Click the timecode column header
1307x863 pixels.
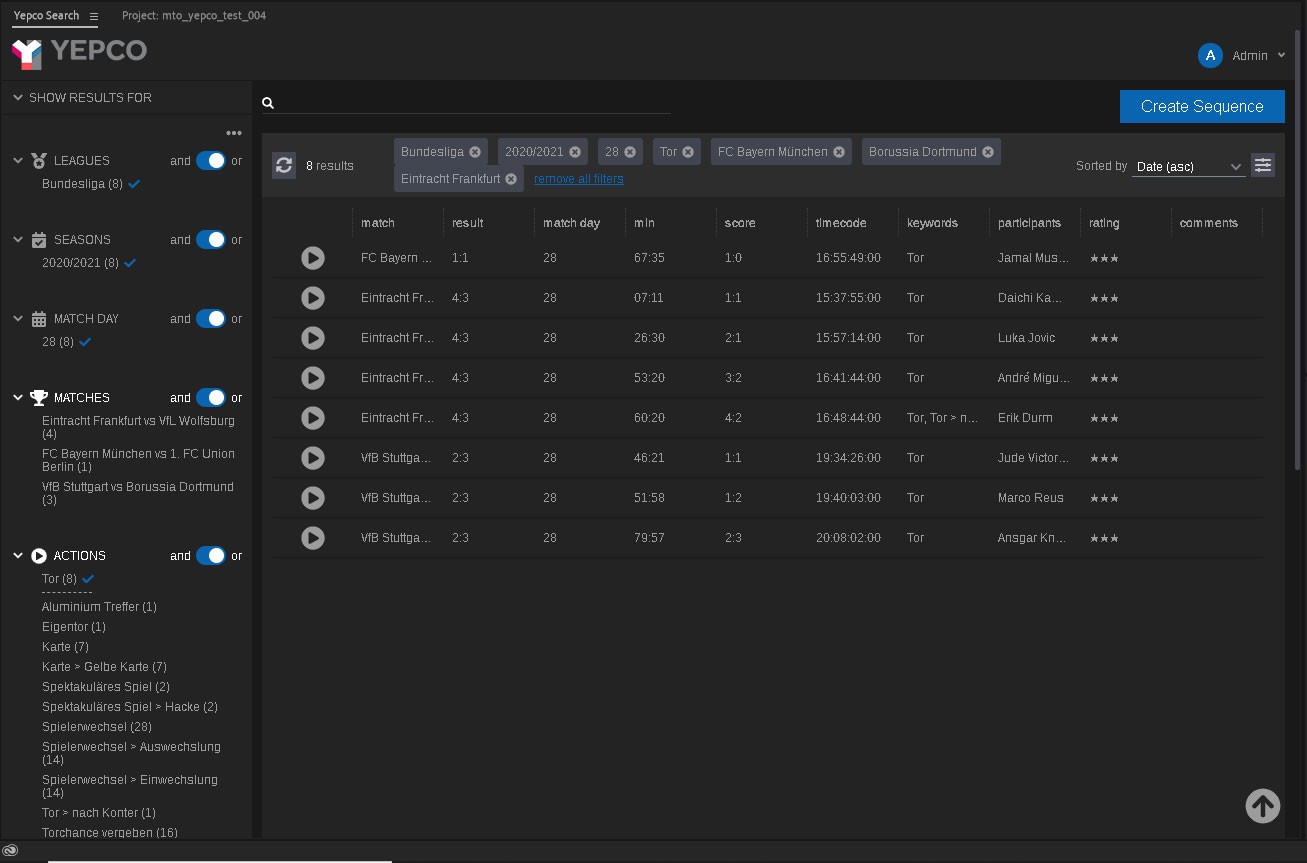[x=841, y=223]
